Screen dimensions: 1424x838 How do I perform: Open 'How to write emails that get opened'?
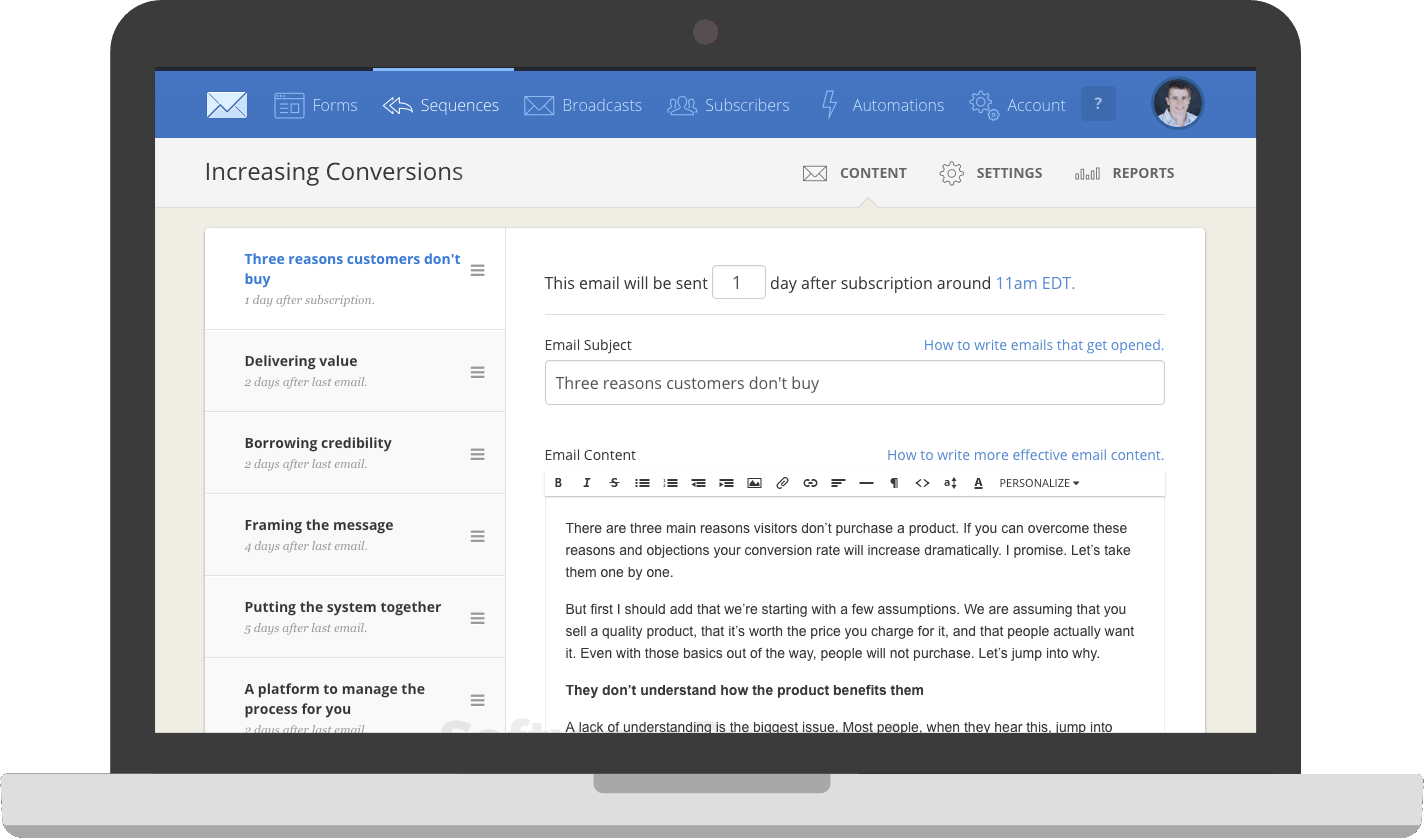click(1043, 344)
